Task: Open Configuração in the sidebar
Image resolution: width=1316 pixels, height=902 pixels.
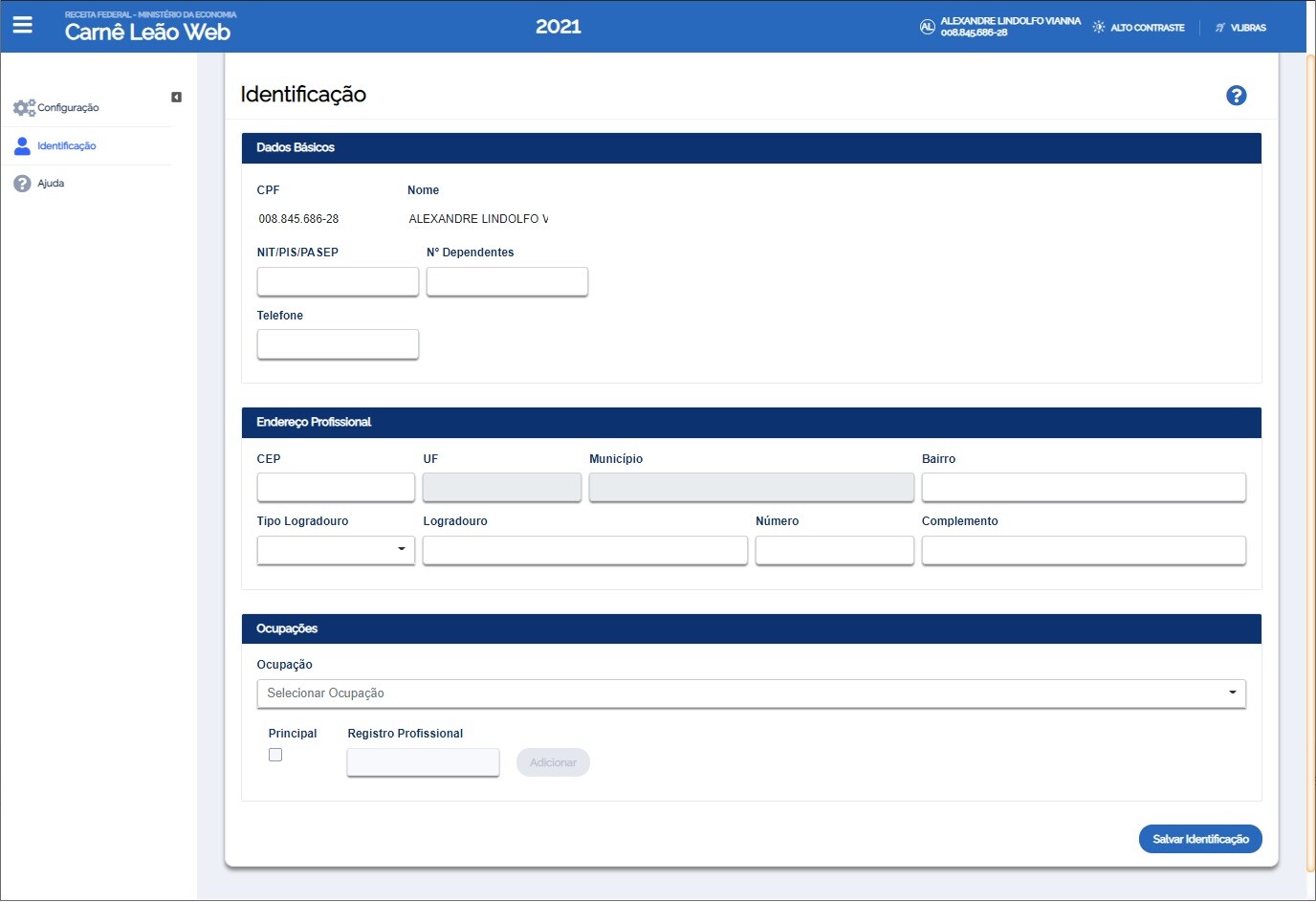Action: click(x=68, y=107)
